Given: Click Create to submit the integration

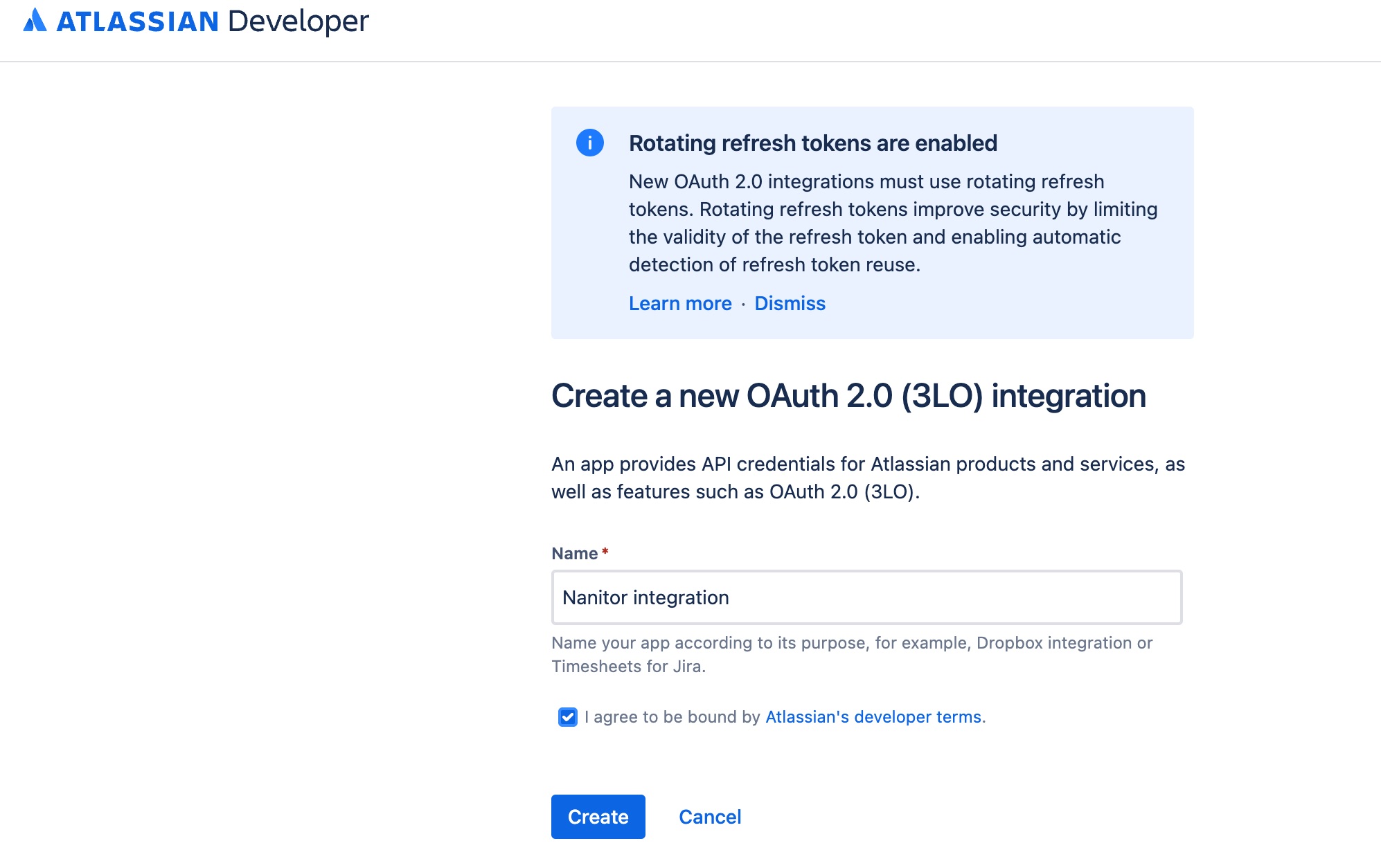Looking at the screenshot, I should point(598,817).
